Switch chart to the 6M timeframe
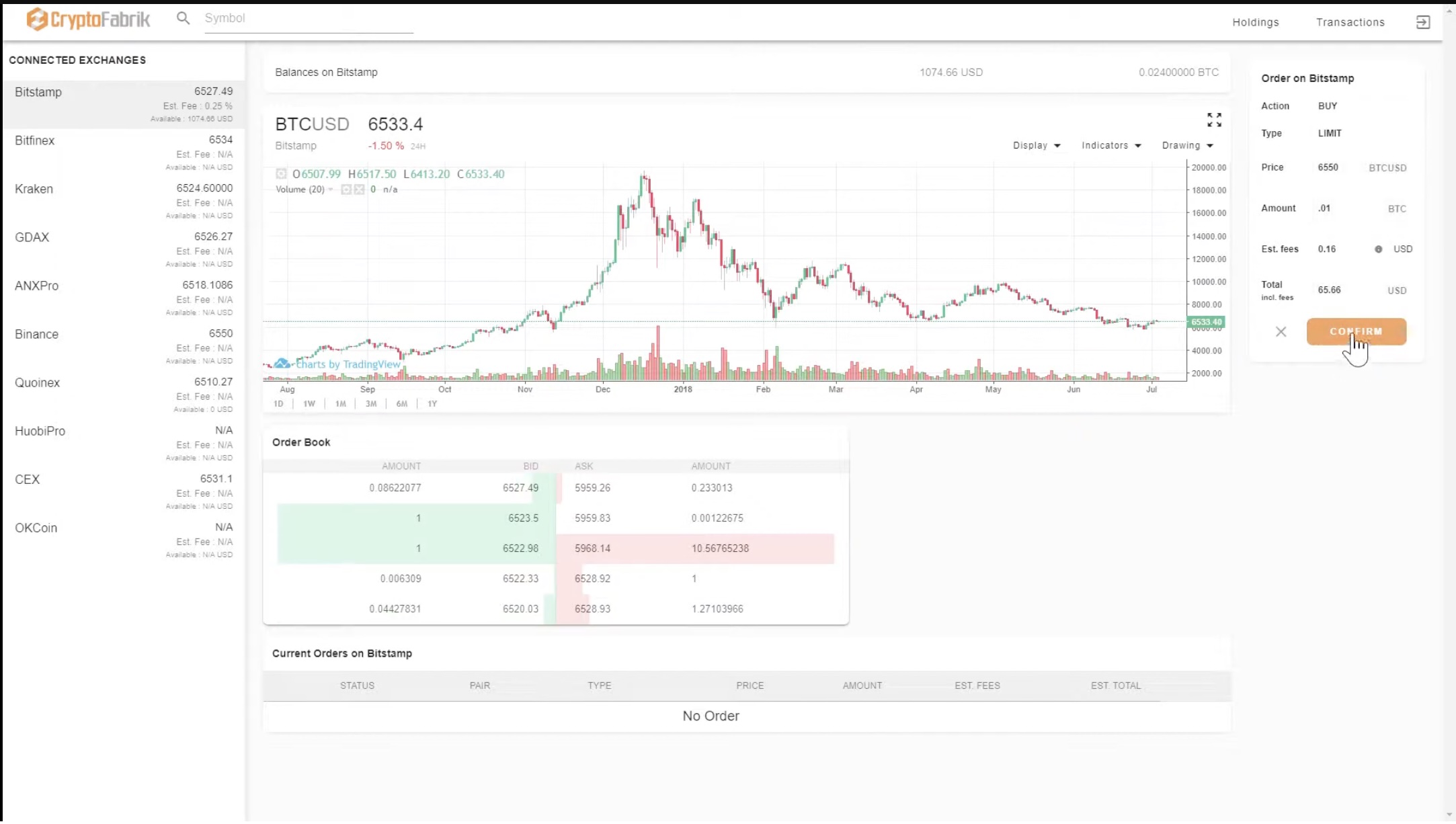Screen dimensions: 1456x824 coord(401,403)
